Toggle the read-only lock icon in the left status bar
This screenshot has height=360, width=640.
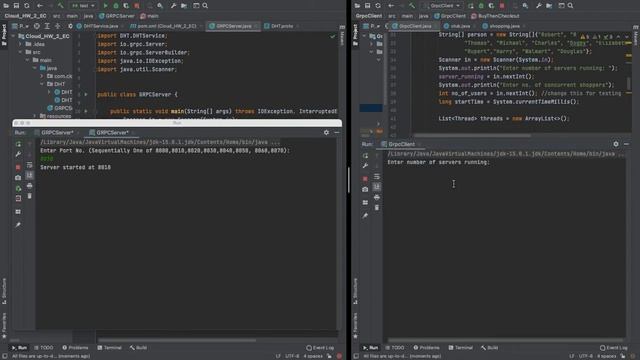(329, 356)
